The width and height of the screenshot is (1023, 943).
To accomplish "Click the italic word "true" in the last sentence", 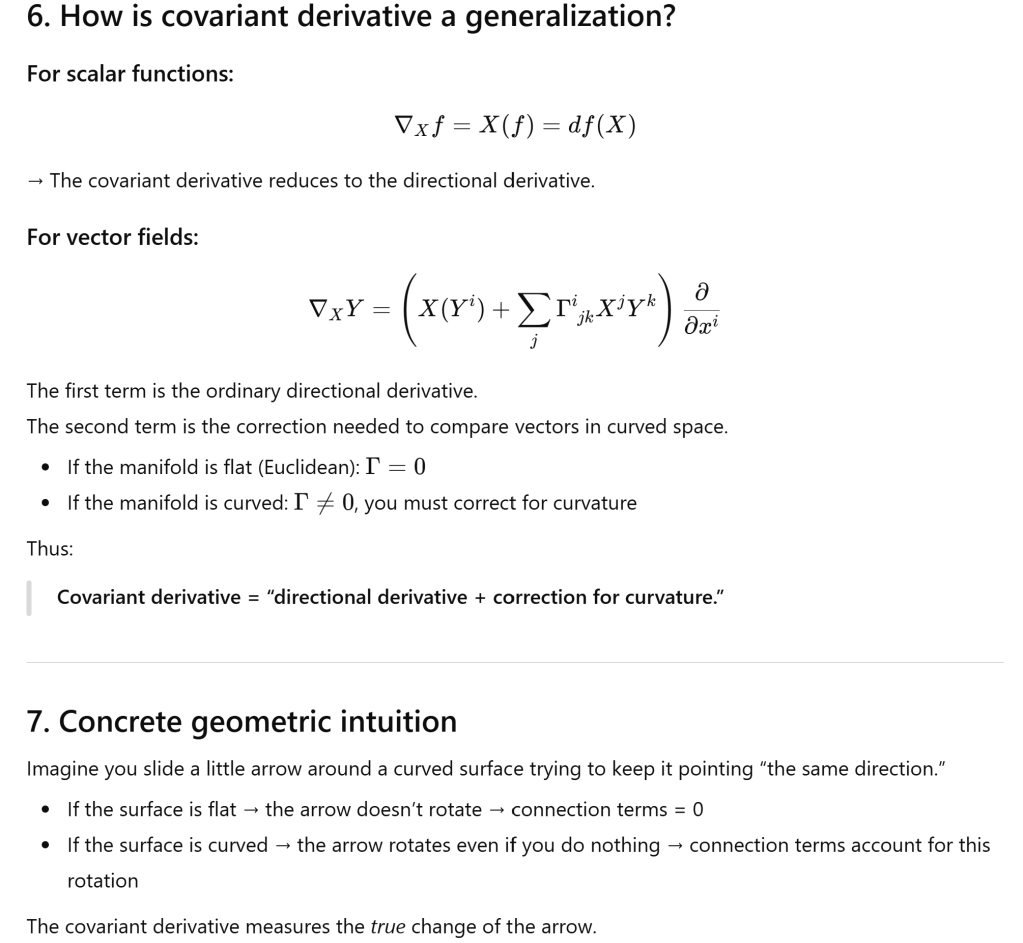I will click(x=388, y=926).
